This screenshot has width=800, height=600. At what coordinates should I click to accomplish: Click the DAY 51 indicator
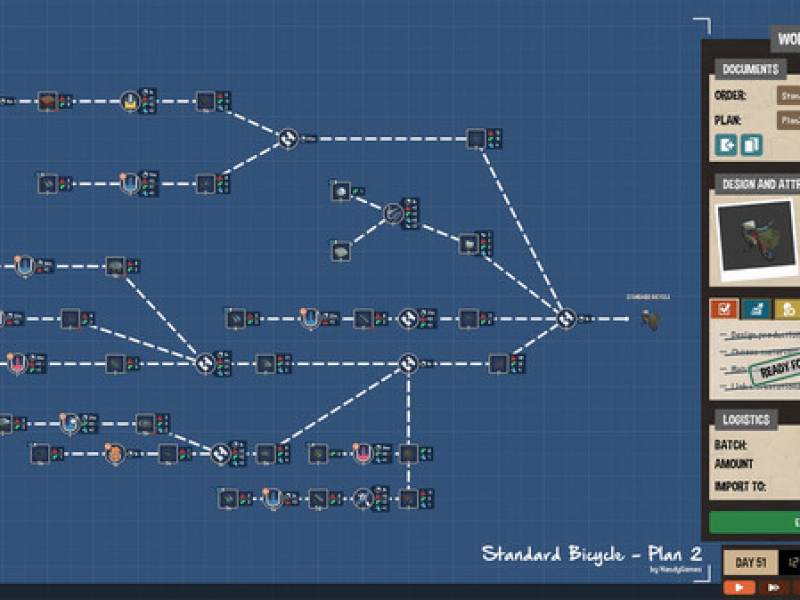(x=751, y=562)
